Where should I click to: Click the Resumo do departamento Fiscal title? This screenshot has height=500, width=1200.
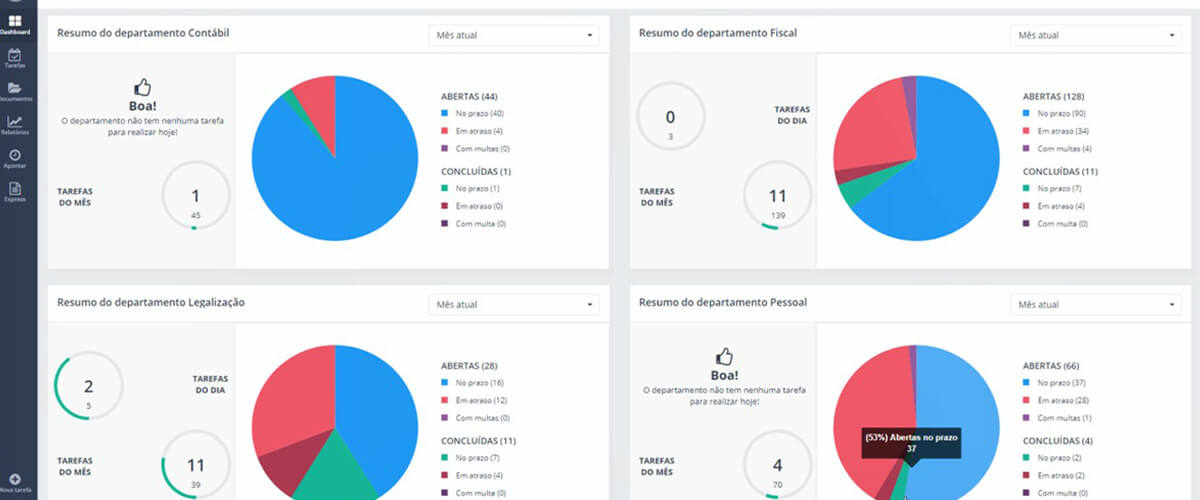coord(718,33)
